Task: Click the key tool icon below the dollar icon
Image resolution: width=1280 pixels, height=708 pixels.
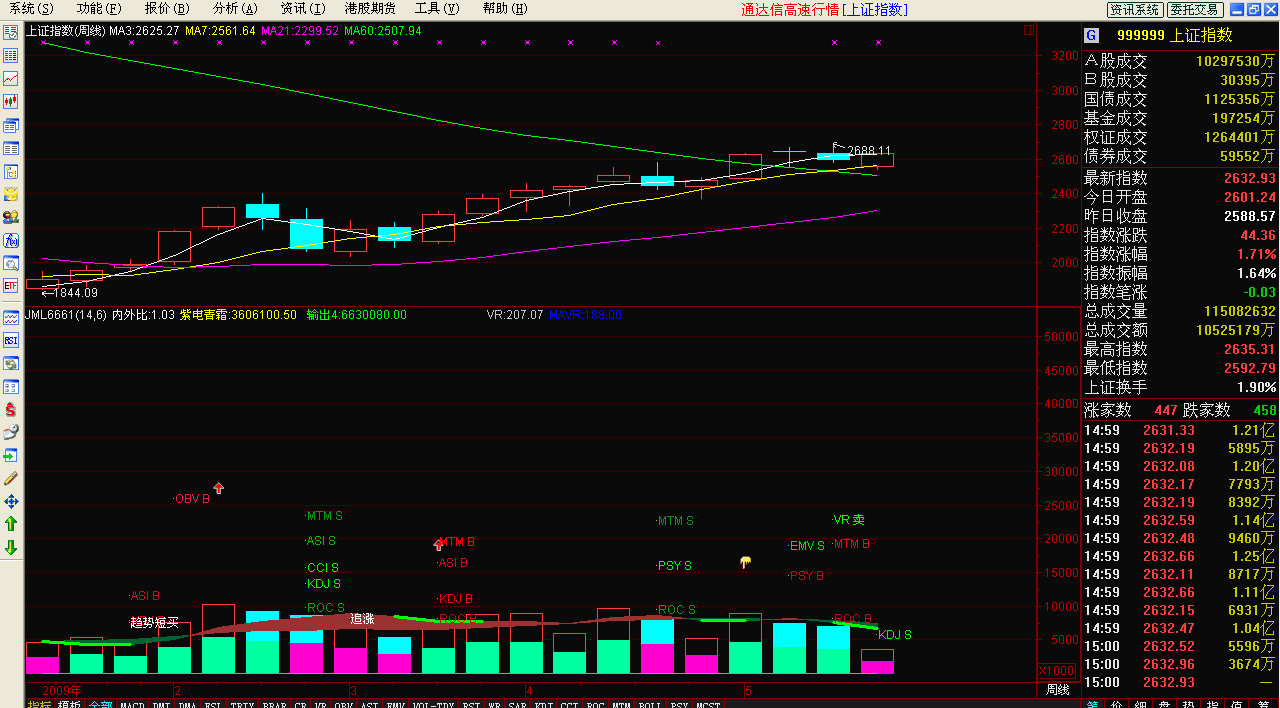Action: tap(11, 432)
